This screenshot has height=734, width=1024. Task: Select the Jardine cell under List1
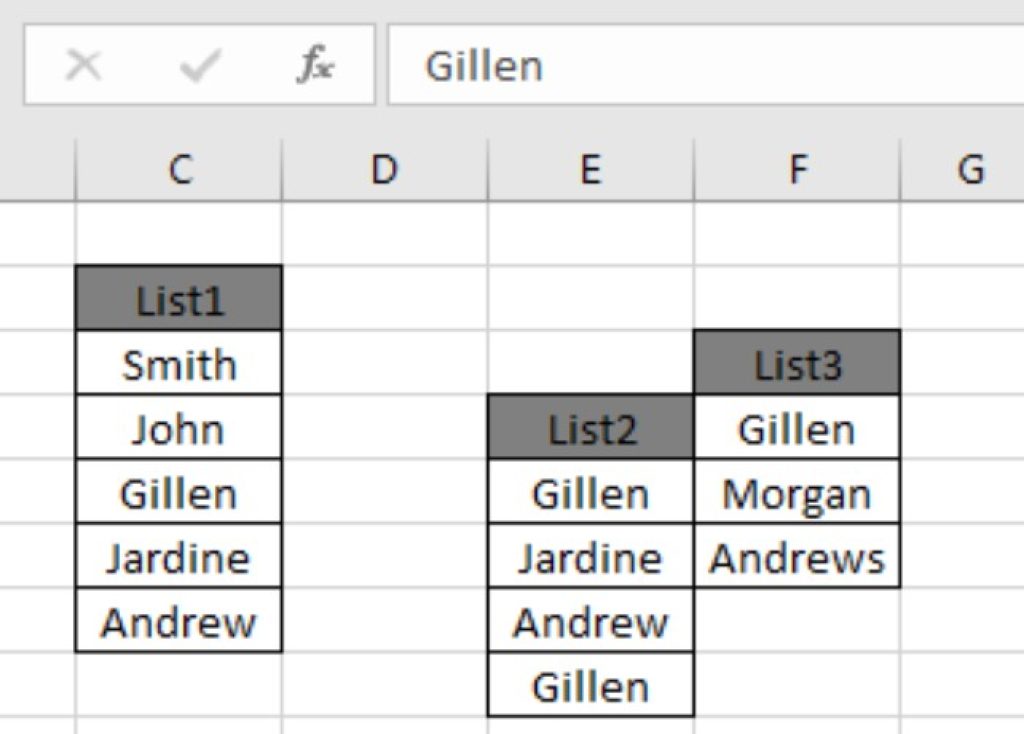[178, 558]
